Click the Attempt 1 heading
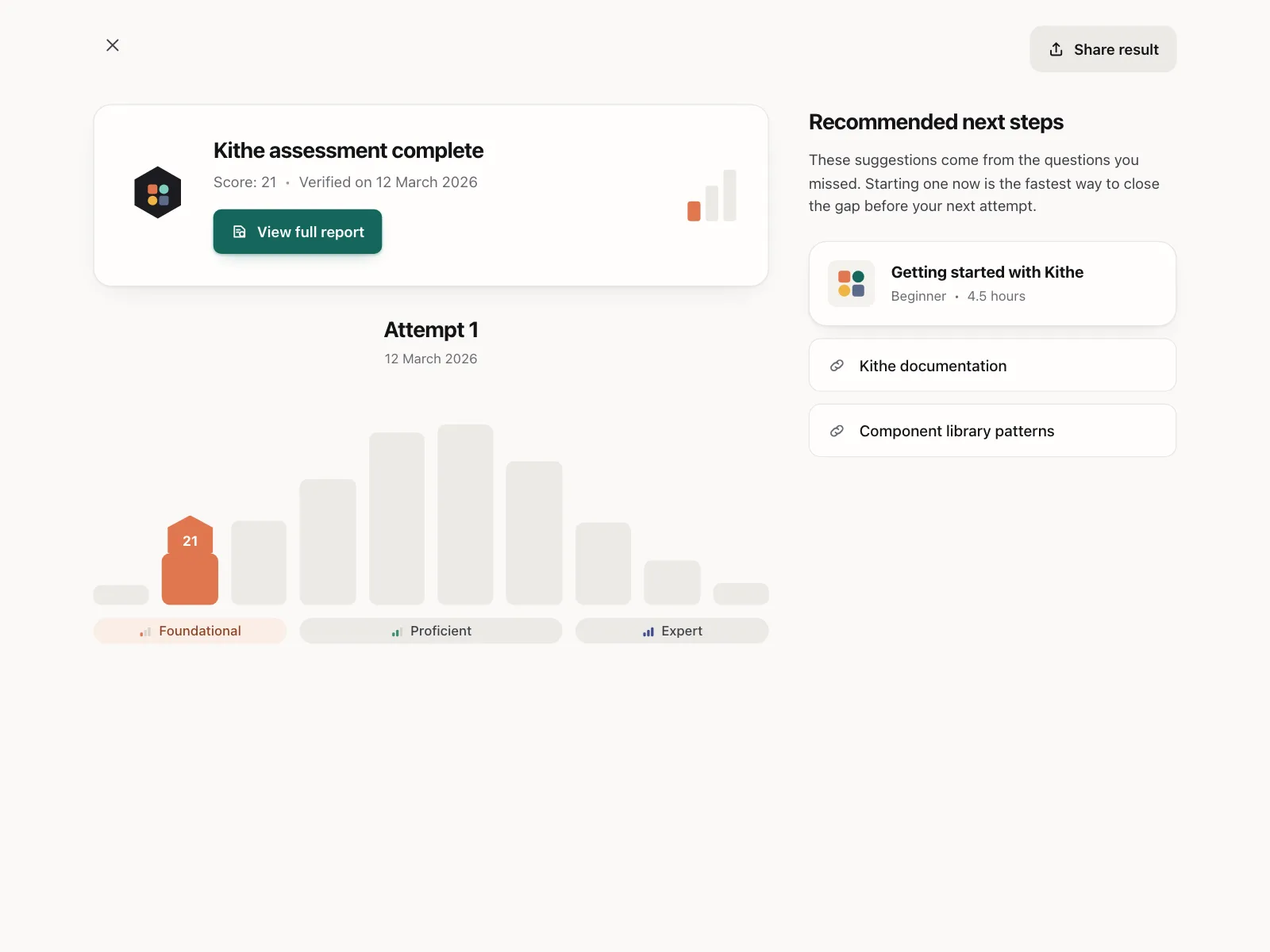Image resolution: width=1270 pixels, height=952 pixels. [431, 329]
